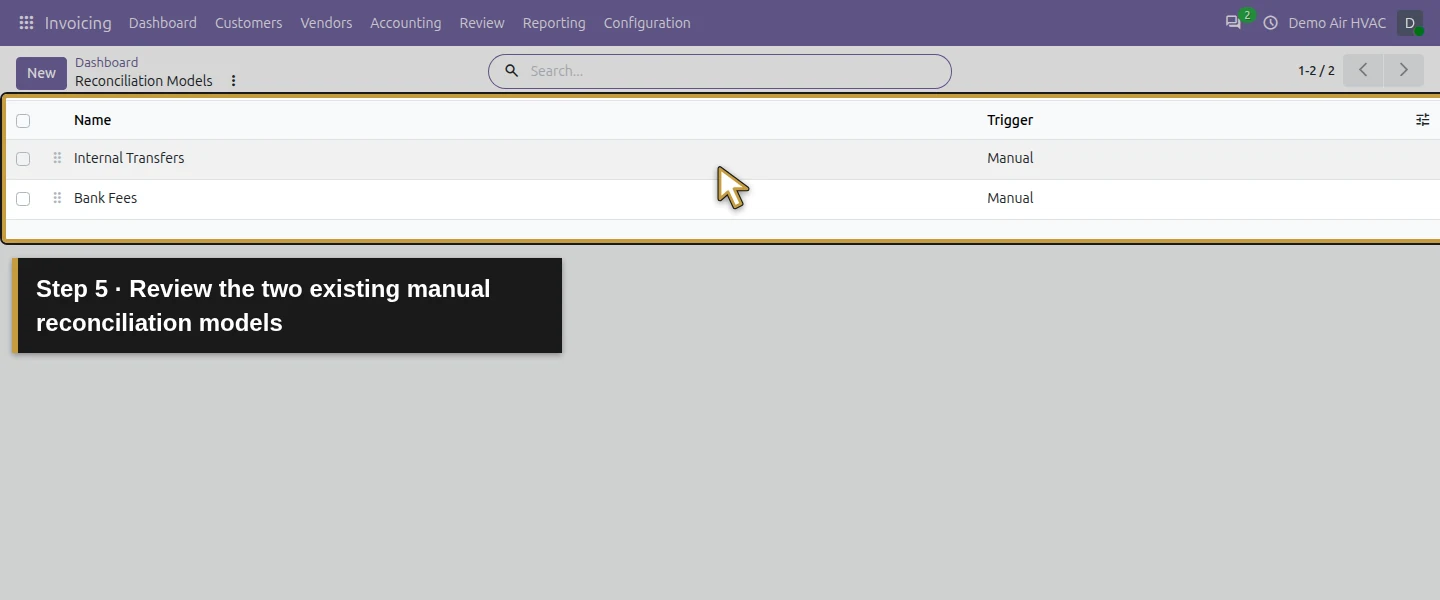
Task: Click the clock activities icon
Action: click(1270, 22)
